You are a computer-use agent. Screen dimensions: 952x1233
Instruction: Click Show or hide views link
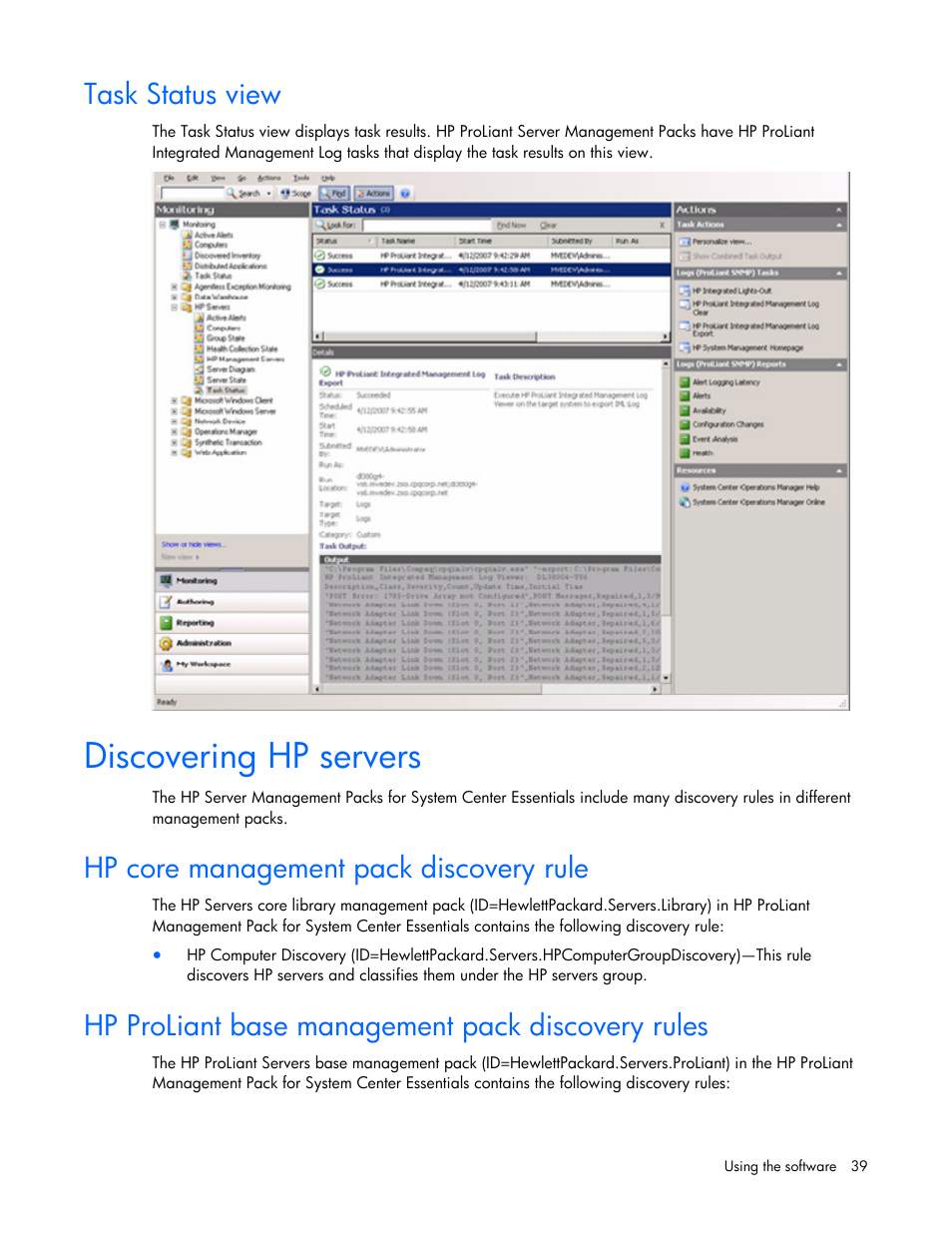tap(194, 544)
